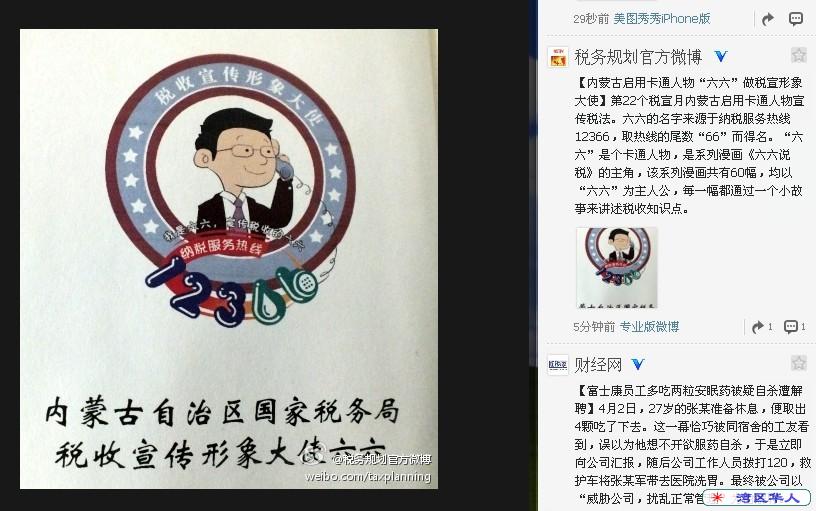Forward the 税务规划官方微博 post with count 1
This screenshot has width=816, height=511.
tap(762, 327)
